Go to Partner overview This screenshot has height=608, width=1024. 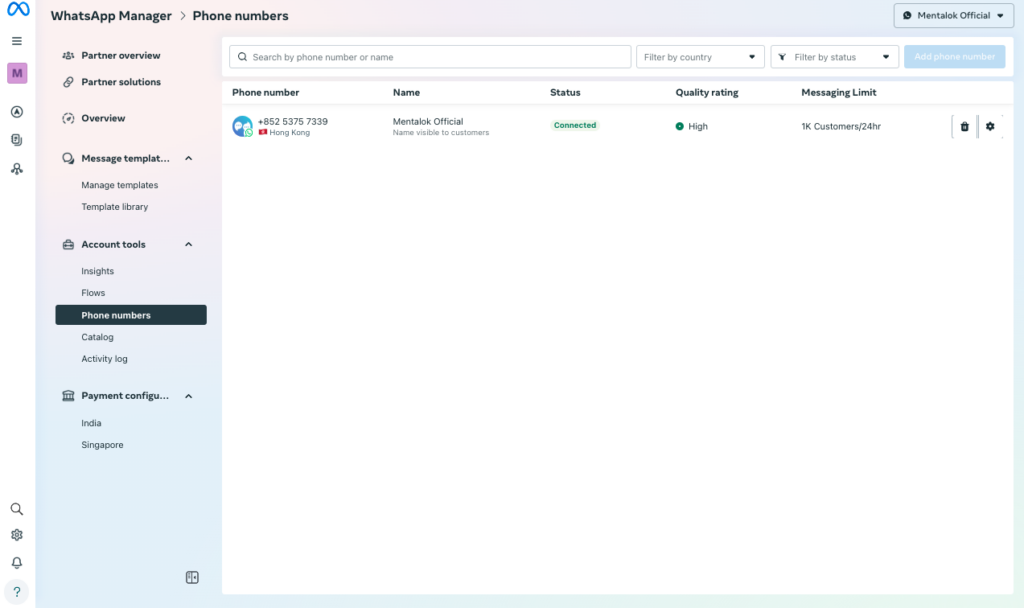[x=121, y=56]
